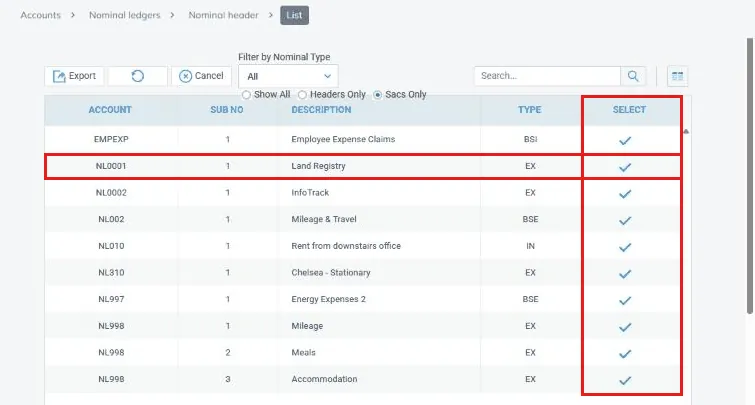Select checkmark for Accommodation row
The height and width of the screenshot is (405, 755).
tap(625, 380)
